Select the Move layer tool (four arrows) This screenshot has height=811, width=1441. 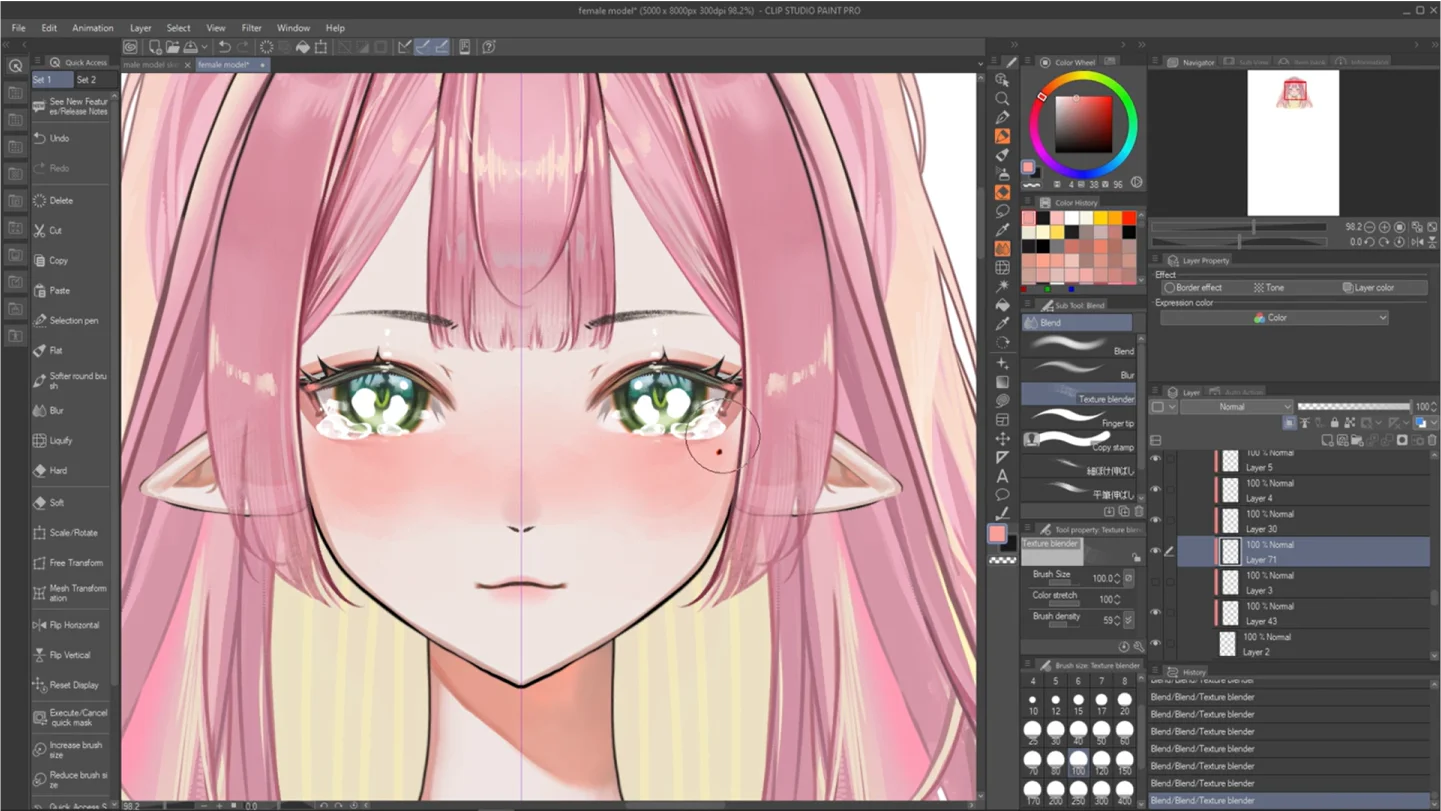tap(1002, 438)
